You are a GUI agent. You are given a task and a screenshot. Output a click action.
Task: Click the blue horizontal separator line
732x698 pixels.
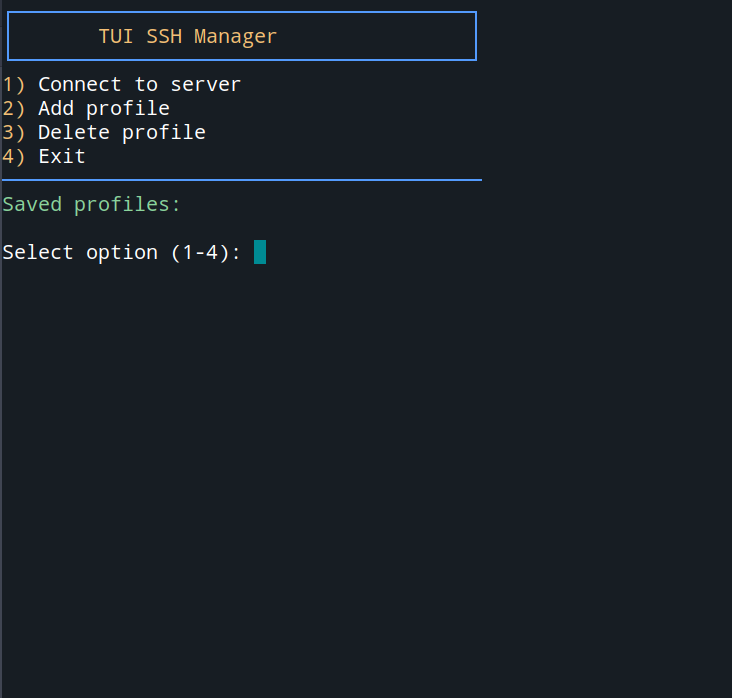241,180
